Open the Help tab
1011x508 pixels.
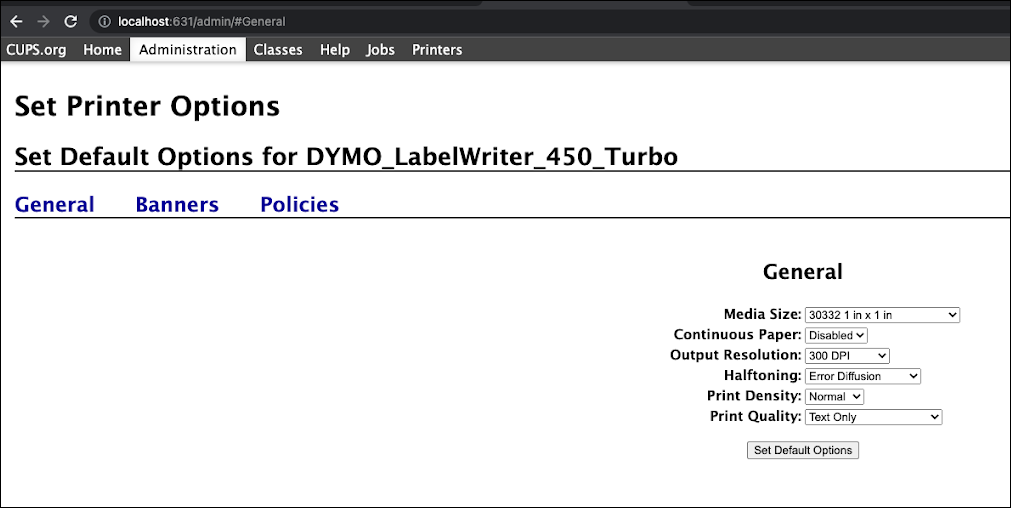coord(335,50)
